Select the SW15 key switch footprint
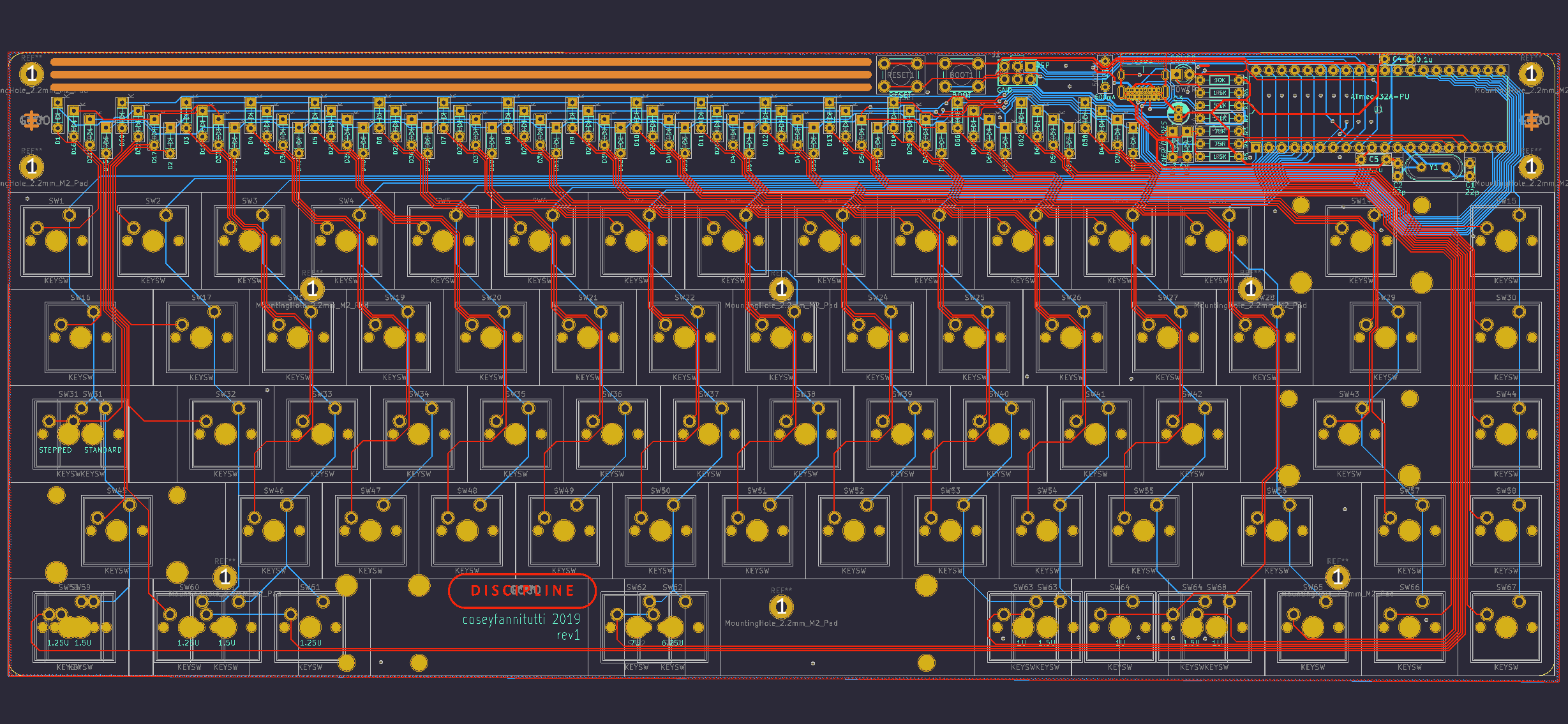1568x724 pixels. pyautogui.click(x=1505, y=241)
